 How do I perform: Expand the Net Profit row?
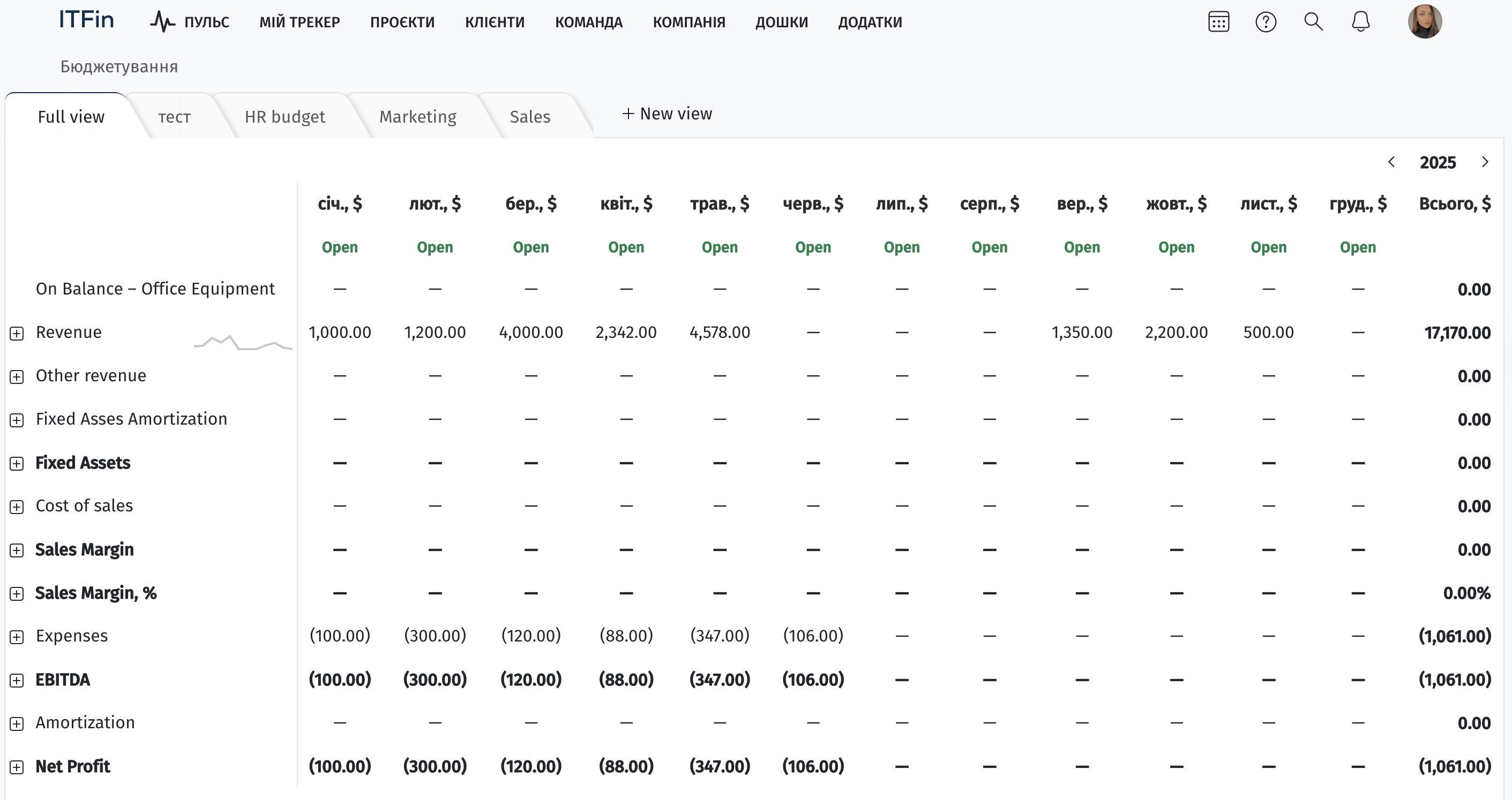(17, 767)
